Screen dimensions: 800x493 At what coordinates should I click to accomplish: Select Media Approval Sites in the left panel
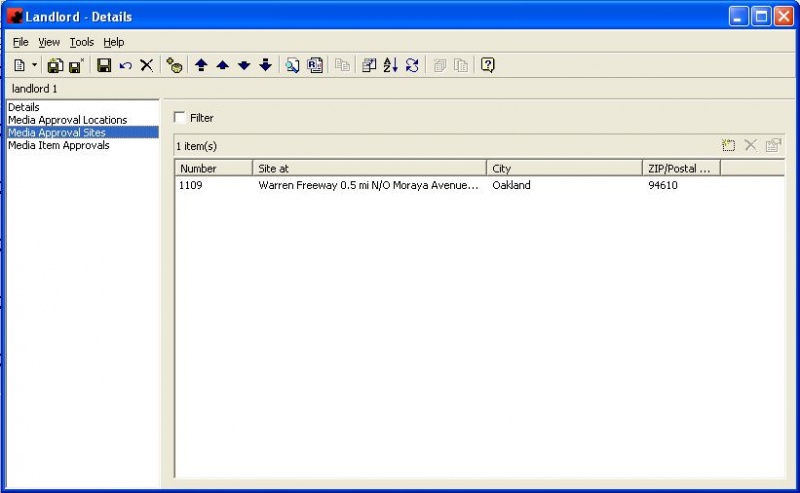[x=83, y=133]
